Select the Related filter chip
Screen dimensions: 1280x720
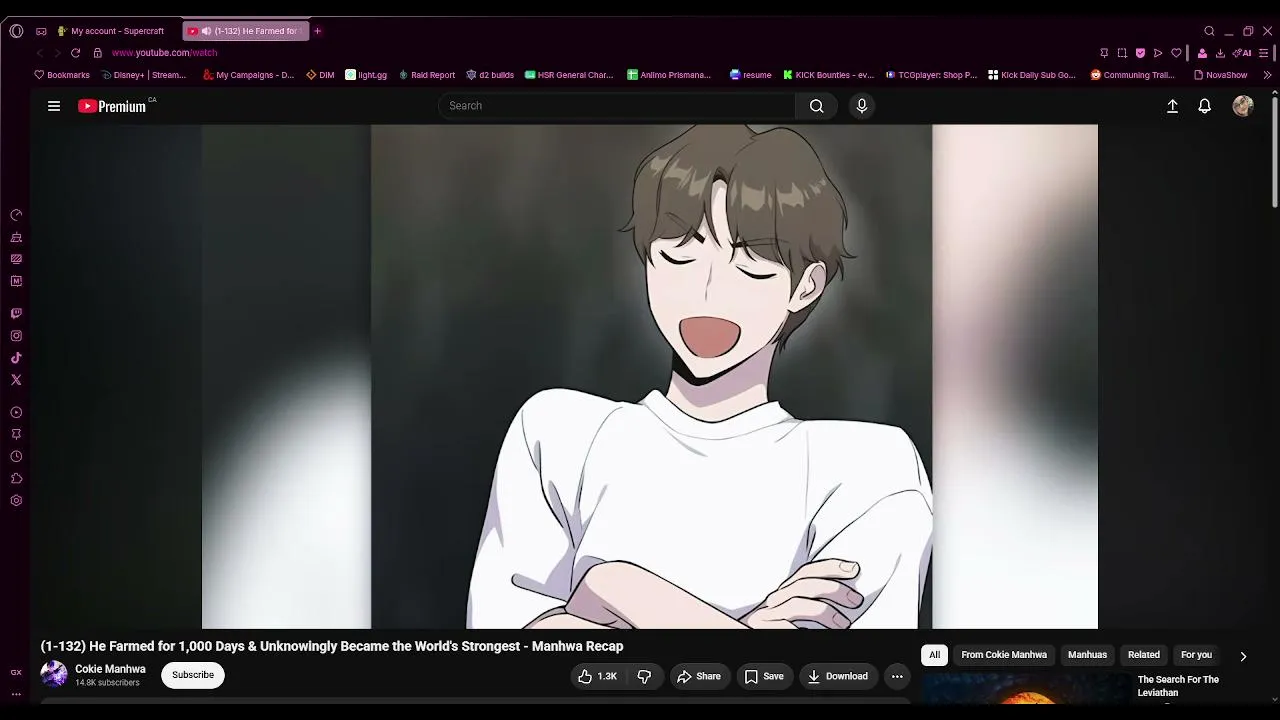(x=1144, y=655)
